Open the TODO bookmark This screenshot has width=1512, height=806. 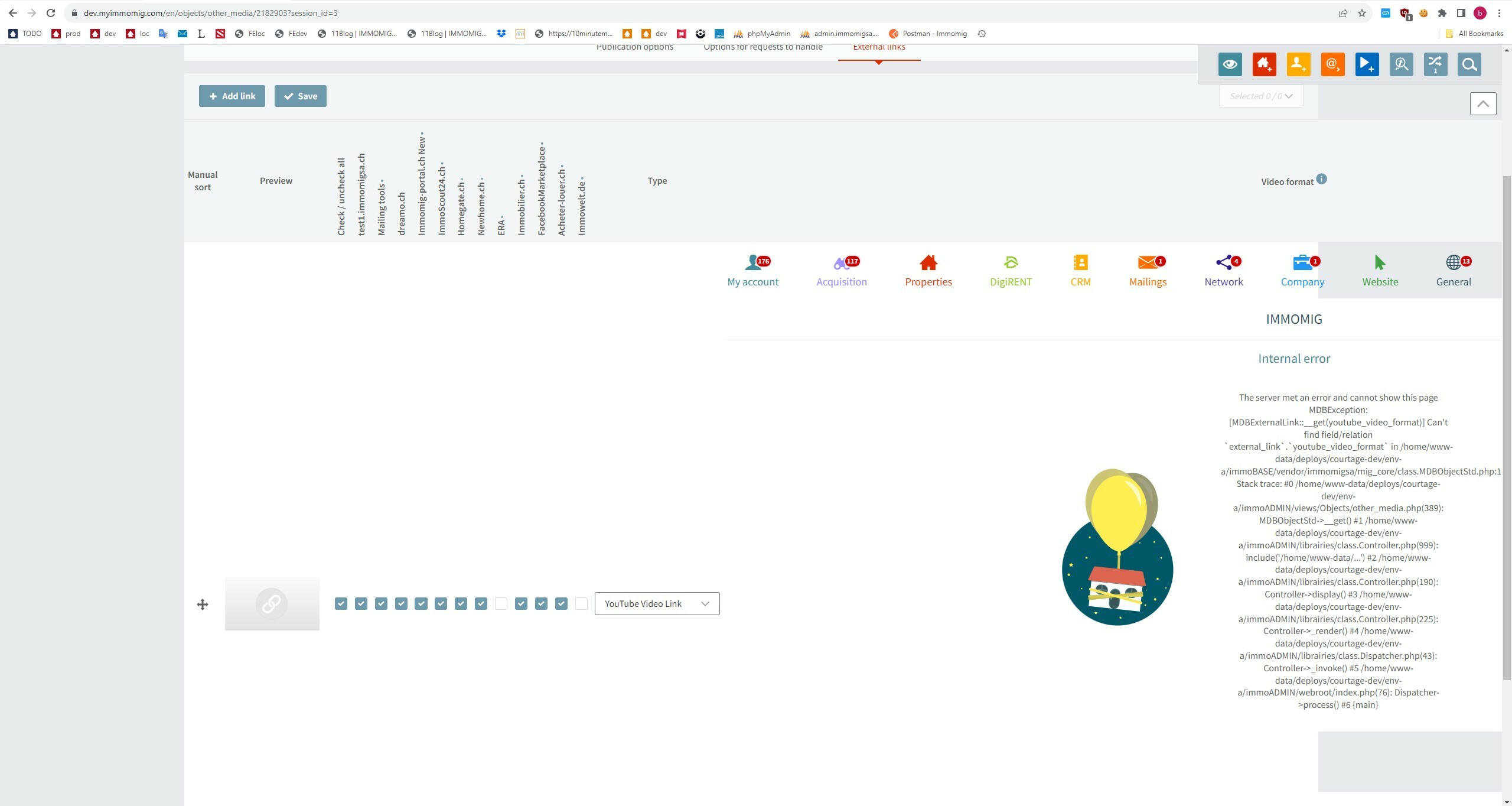click(x=25, y=34)
